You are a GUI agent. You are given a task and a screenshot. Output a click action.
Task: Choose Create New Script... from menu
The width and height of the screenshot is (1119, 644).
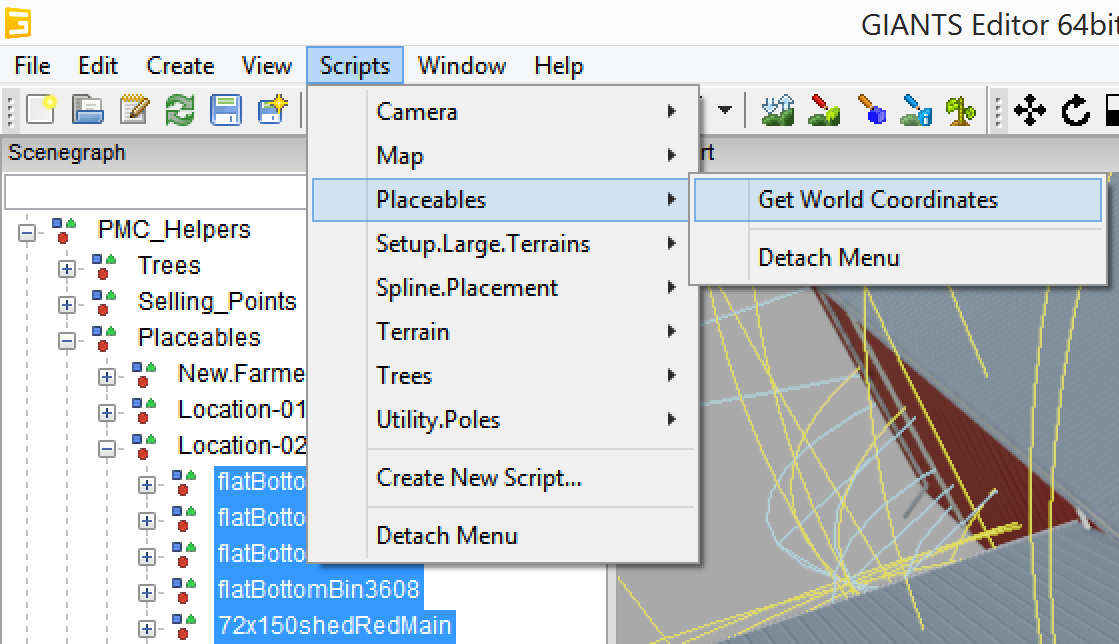pyautogui.click(x=504, y=478)
